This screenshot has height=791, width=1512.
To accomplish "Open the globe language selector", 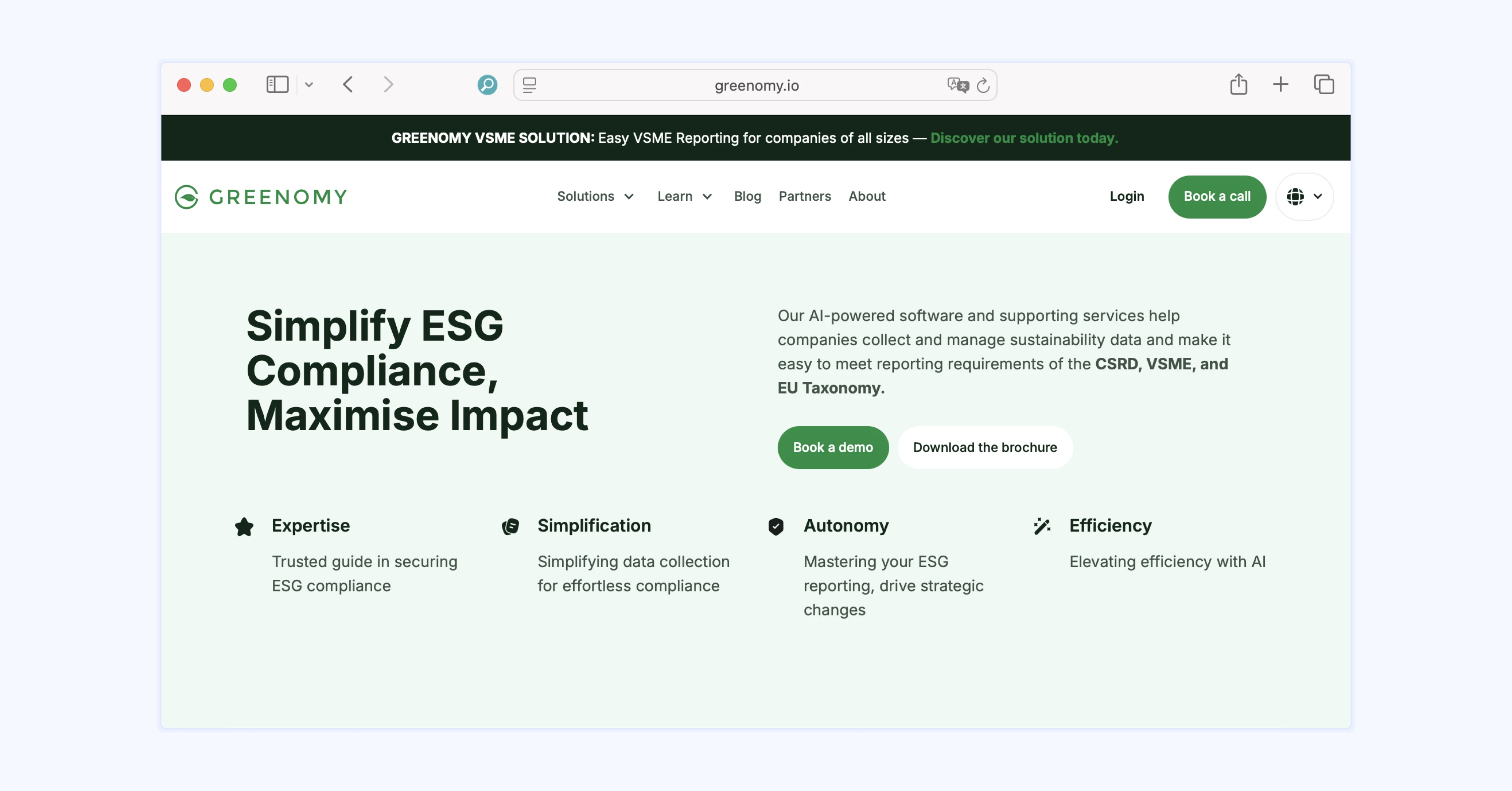I will pyautogui.click(x=1304, y=197).
